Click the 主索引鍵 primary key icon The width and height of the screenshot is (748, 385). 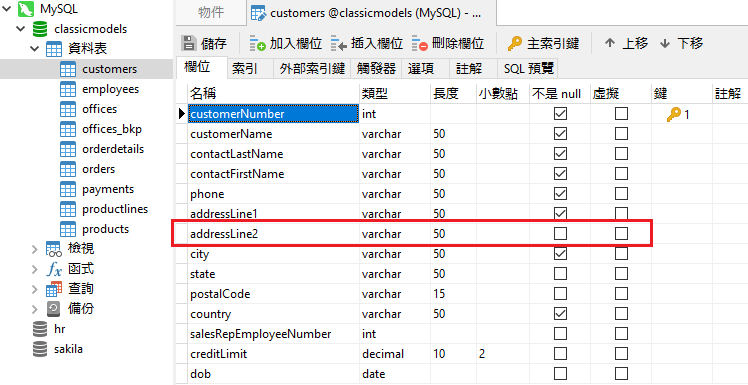(515, 44)
